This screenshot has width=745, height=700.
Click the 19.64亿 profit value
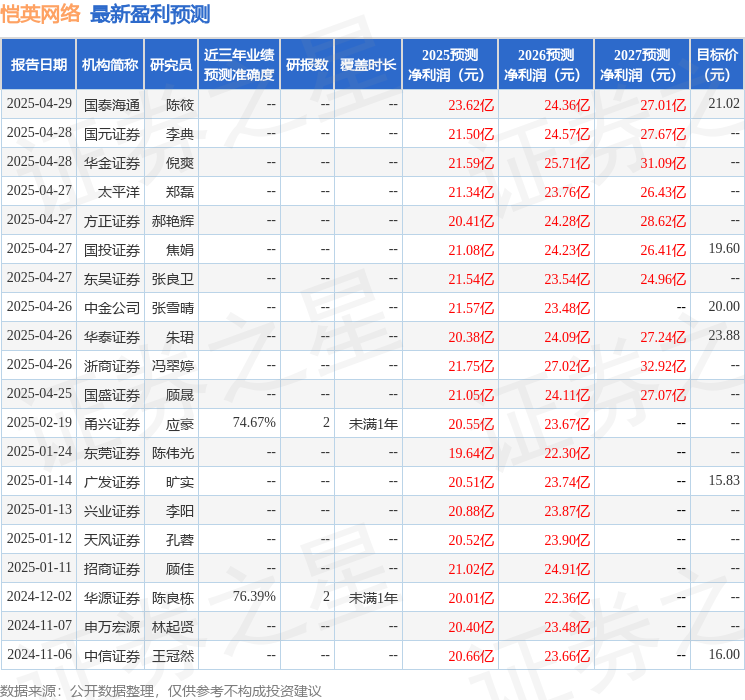pyautogui.click(x=471, y=453)
